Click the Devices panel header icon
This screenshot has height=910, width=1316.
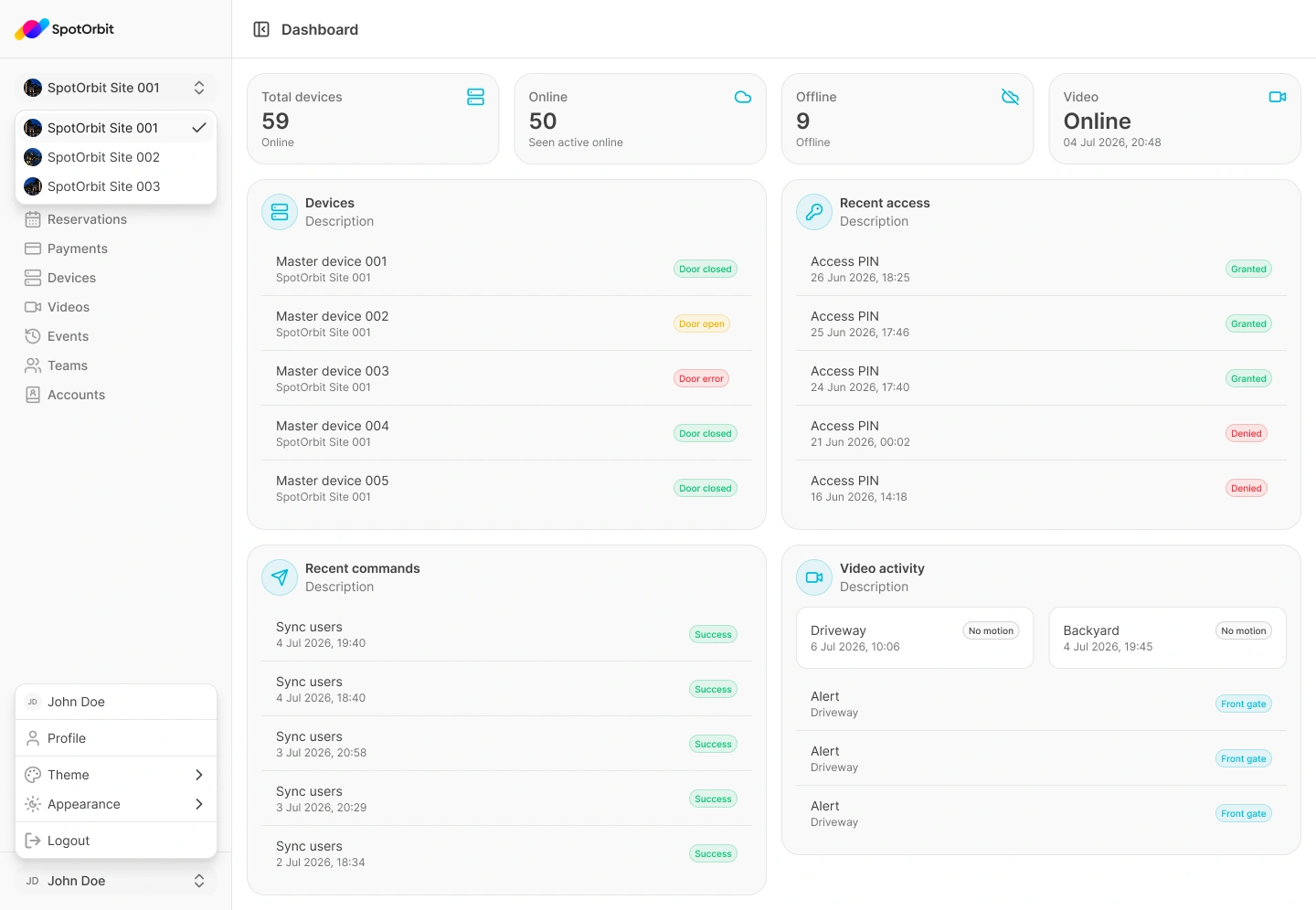(x=280, y=212)
